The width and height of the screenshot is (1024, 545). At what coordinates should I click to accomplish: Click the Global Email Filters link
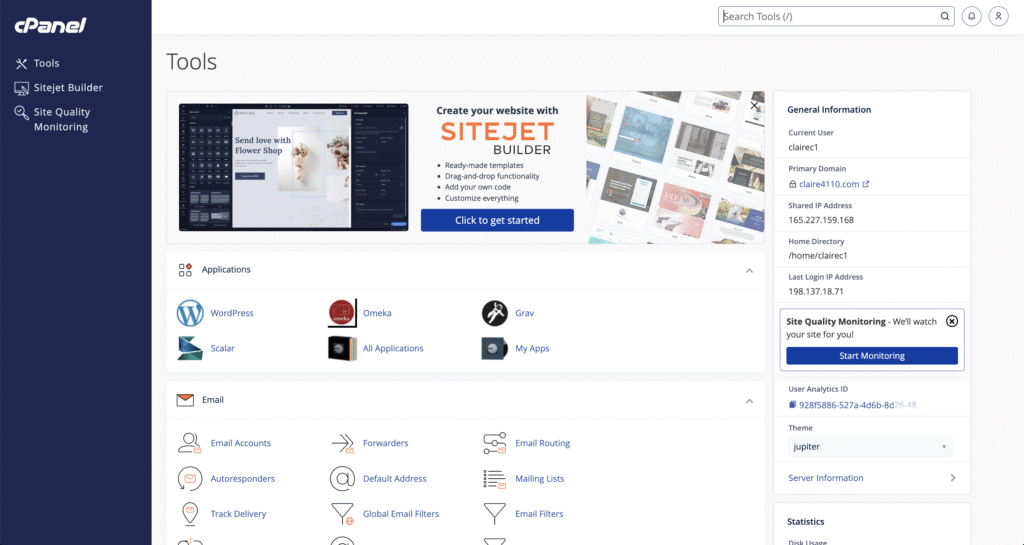tap(401, 514)
